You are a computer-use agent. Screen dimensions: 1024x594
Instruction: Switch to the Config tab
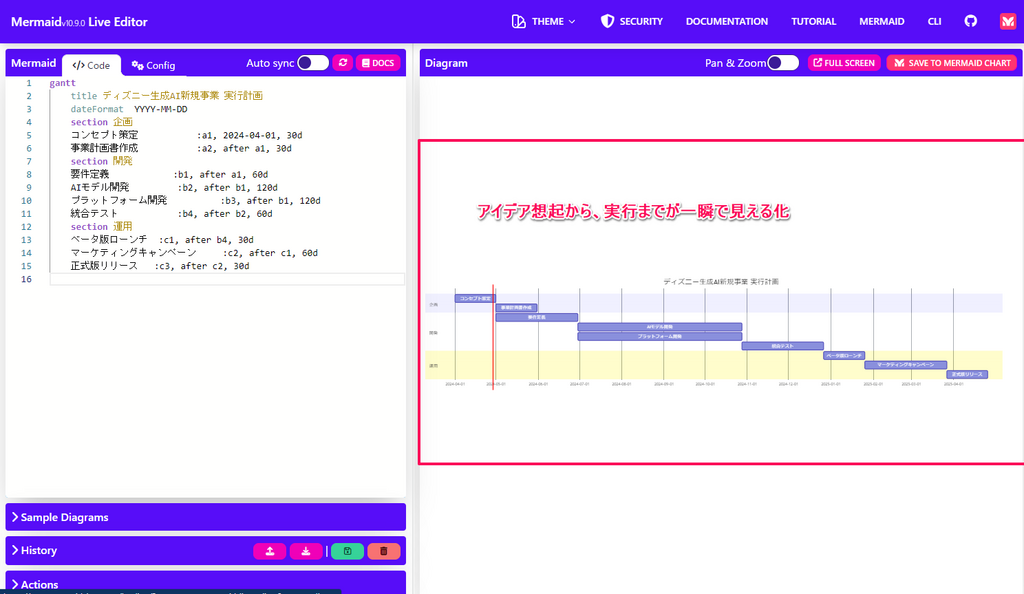click(x=153, y=65)
